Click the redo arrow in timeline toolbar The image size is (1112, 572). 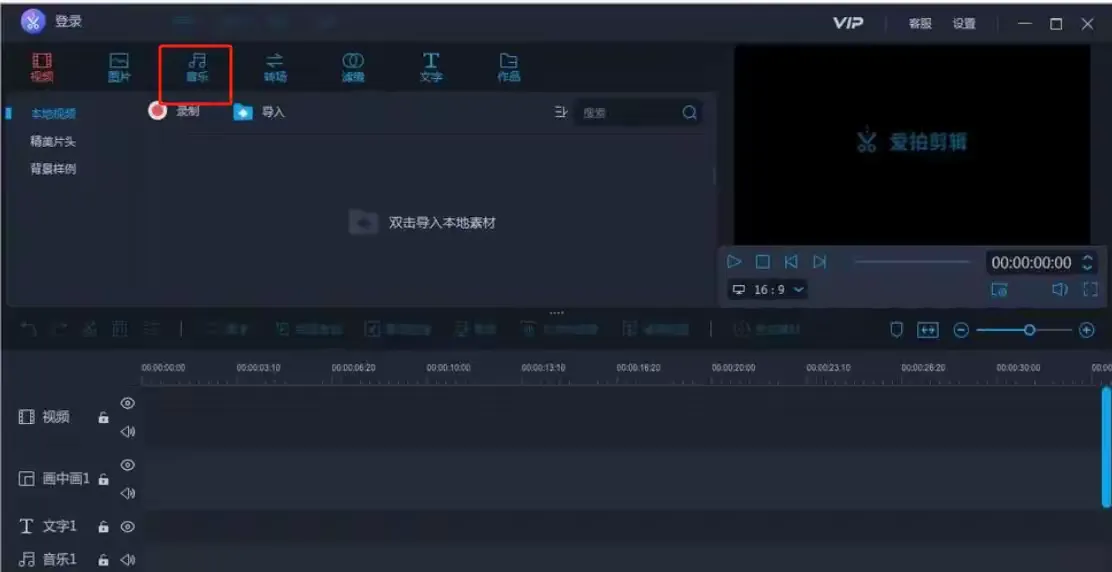(x=60, y=329)
